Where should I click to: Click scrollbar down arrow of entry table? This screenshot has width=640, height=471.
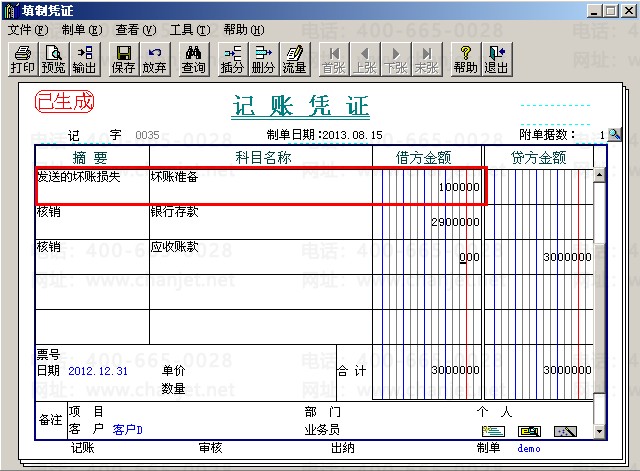click(x=599, y=431)
